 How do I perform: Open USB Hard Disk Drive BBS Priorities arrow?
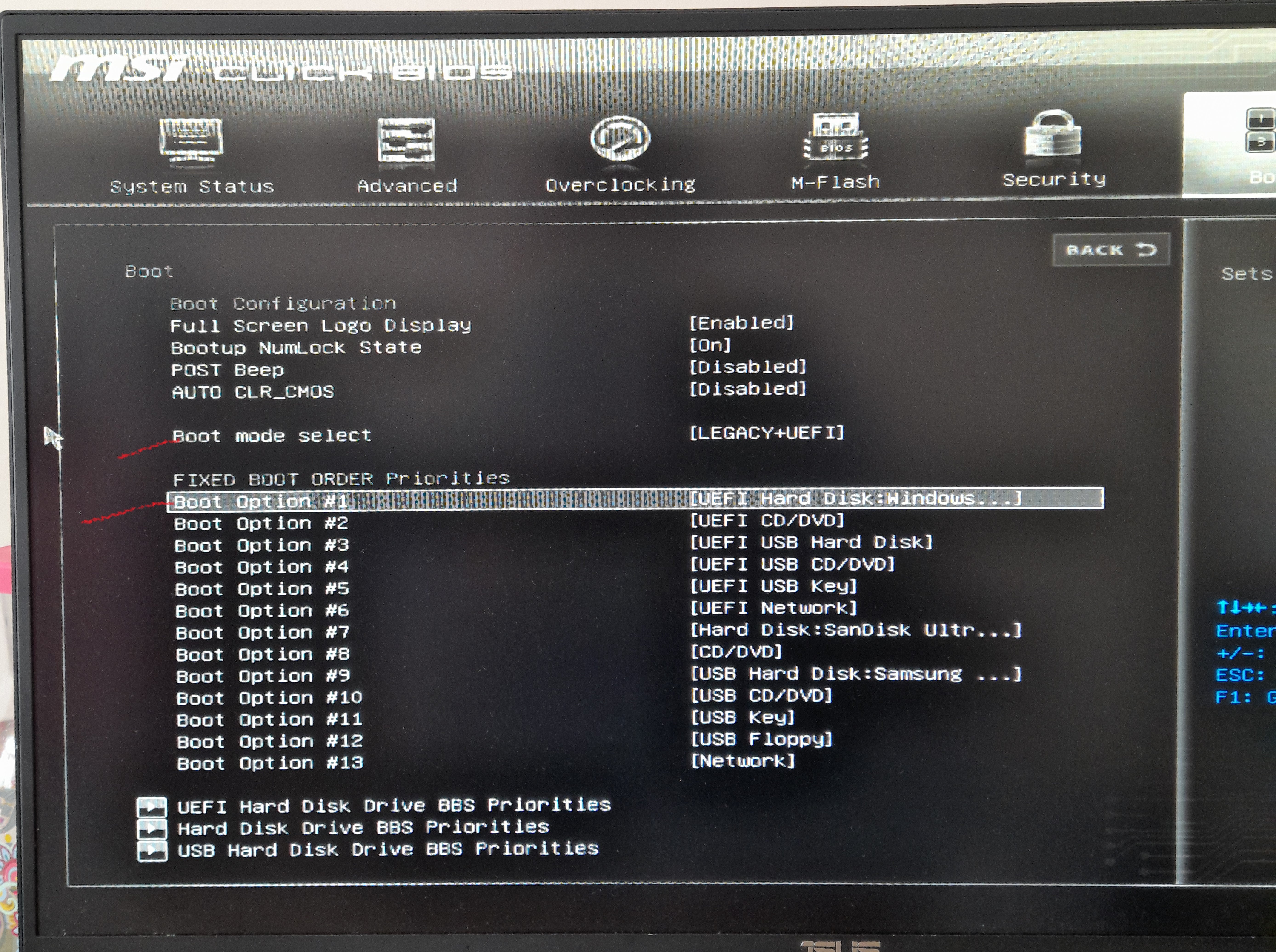coord(152,851)
